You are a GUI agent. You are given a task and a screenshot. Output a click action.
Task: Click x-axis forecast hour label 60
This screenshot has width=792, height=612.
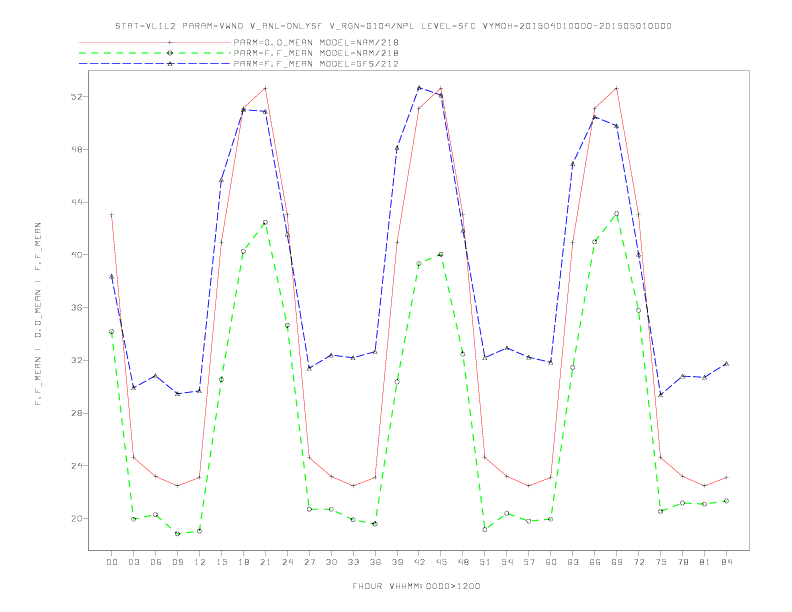pyautogui.click(x=551, y=562)
